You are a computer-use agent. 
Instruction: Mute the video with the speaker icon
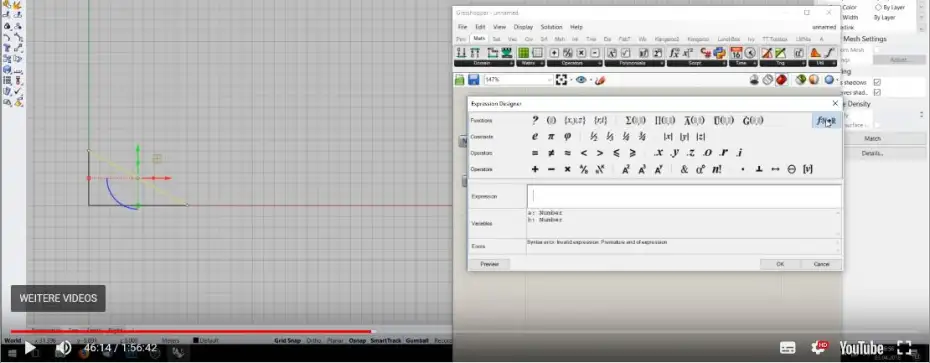click(x=63, y=348)
